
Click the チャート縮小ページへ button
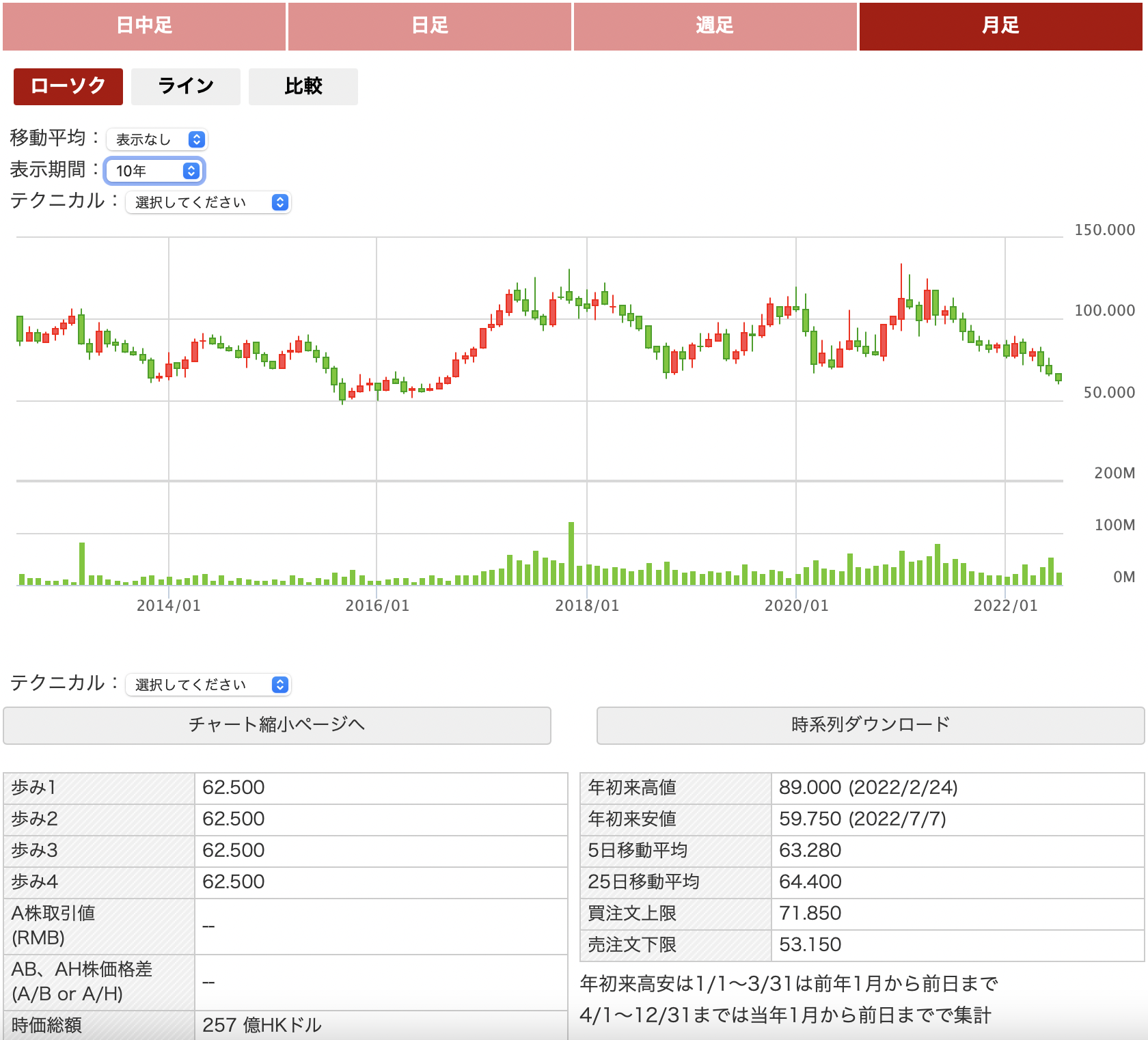pyautogui.click(x=277, y=725)
